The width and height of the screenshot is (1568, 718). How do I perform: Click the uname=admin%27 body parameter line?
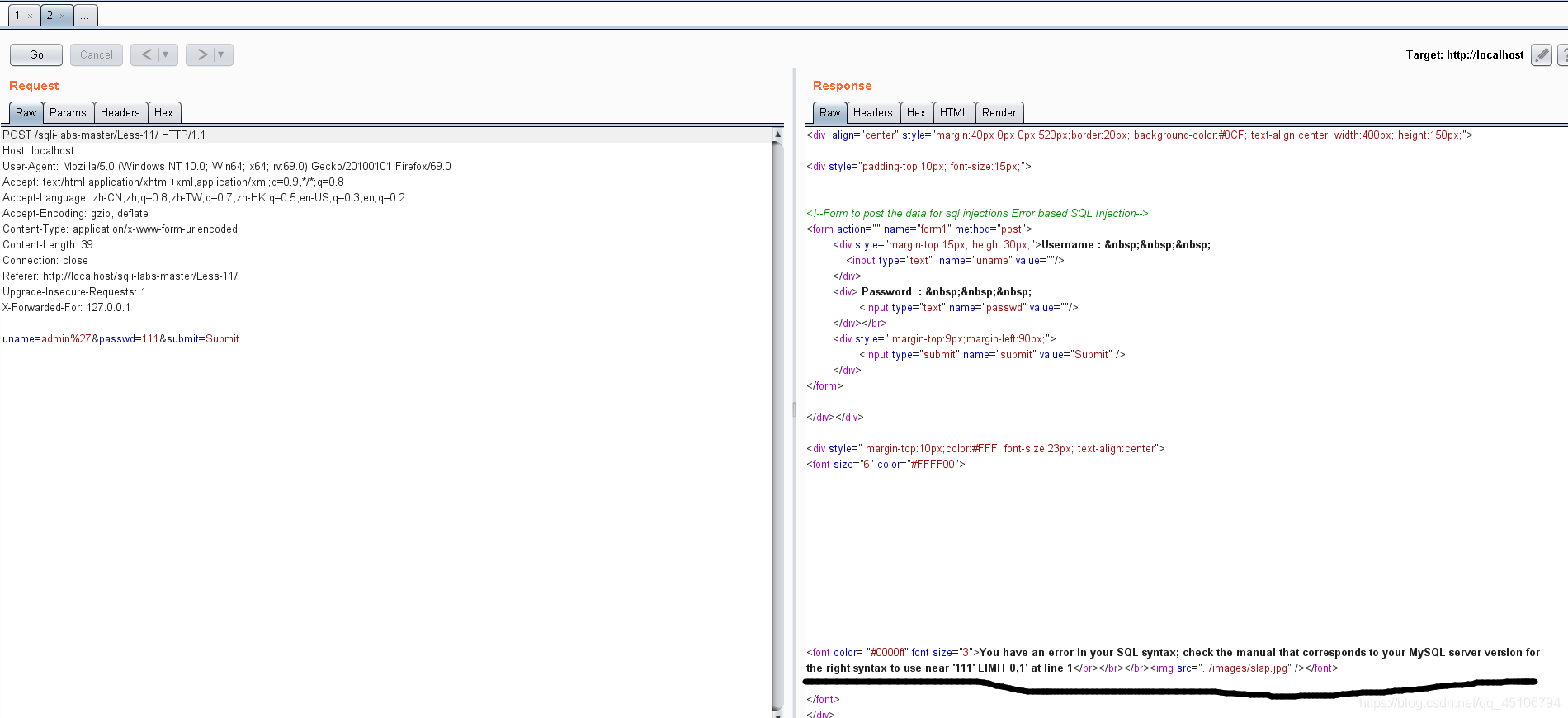click(120, 338)
